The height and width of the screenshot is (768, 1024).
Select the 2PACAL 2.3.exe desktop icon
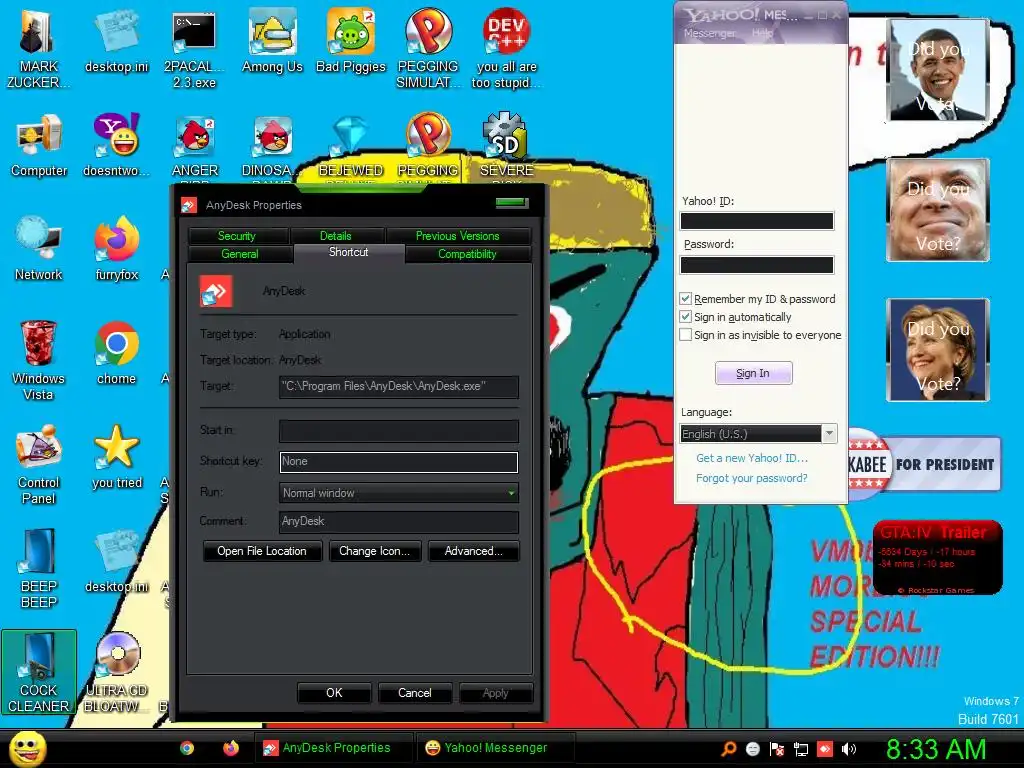click(x=194, y=49)
